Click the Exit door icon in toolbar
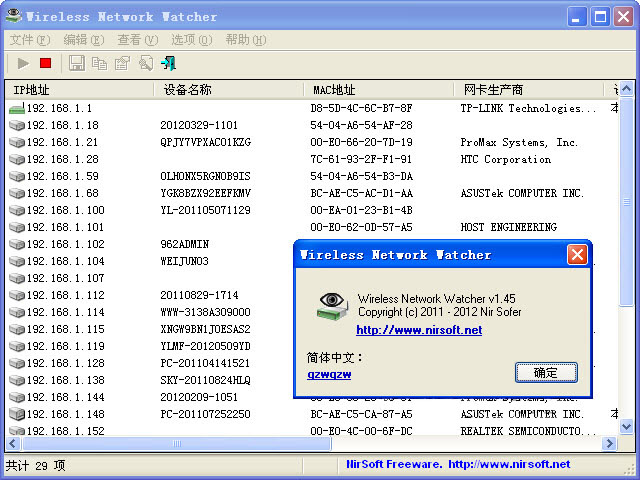 (x=169, y=63)
